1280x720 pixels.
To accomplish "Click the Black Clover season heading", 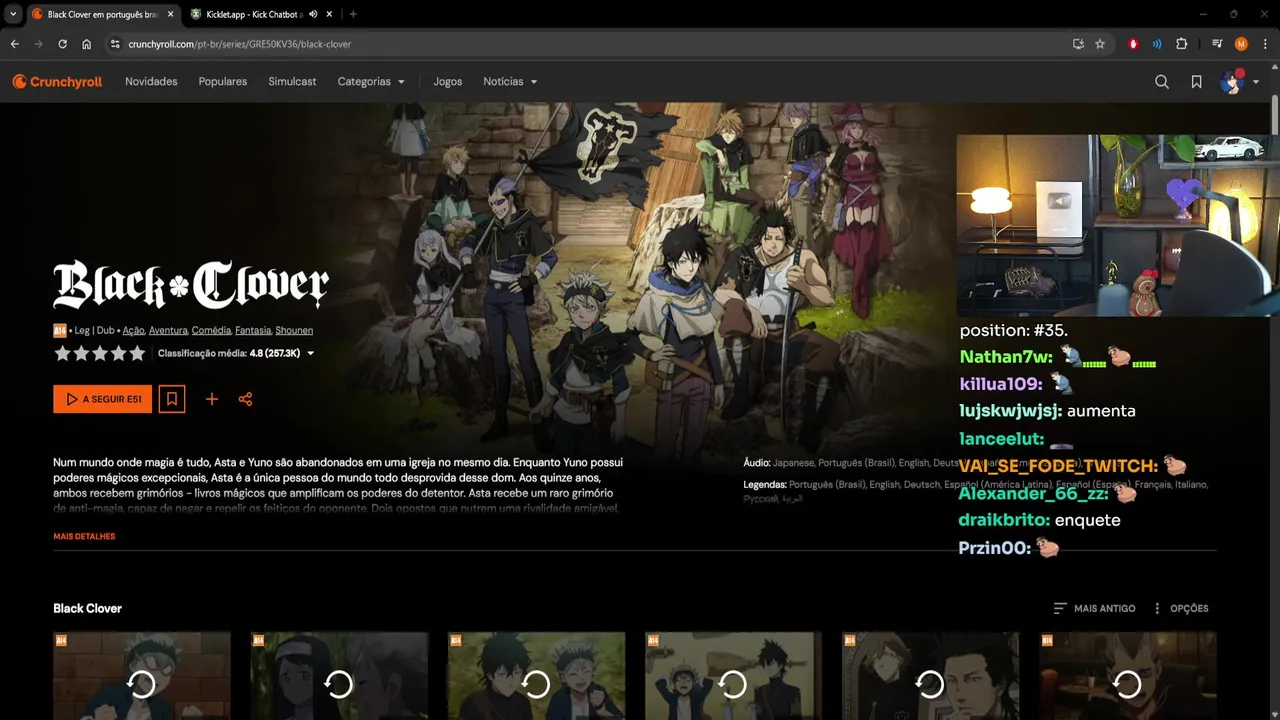I will coord(88,608).
